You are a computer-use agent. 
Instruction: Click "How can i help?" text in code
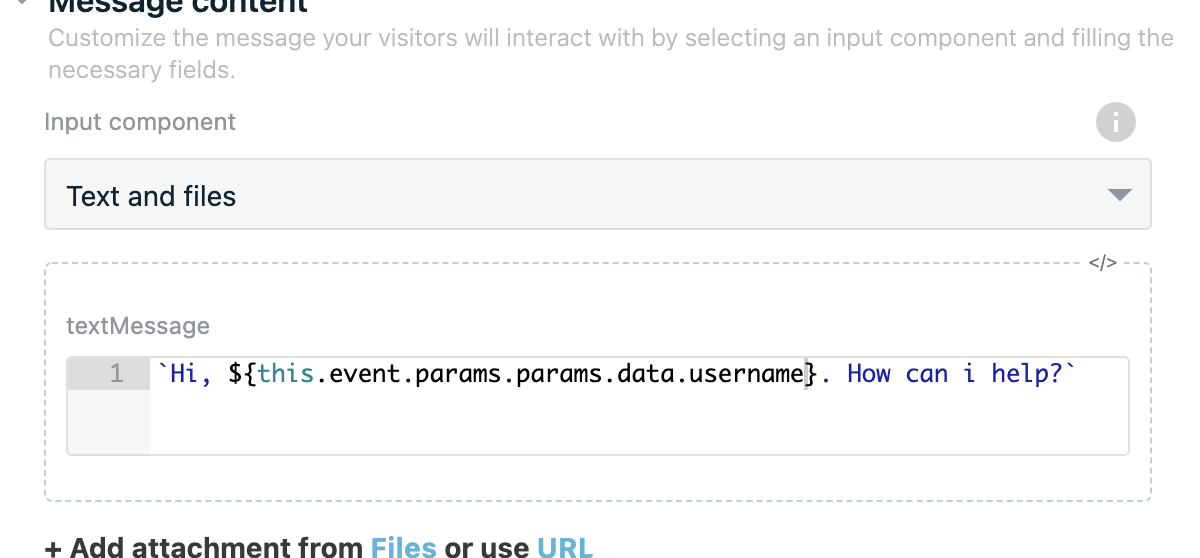(x=955, y=374)
